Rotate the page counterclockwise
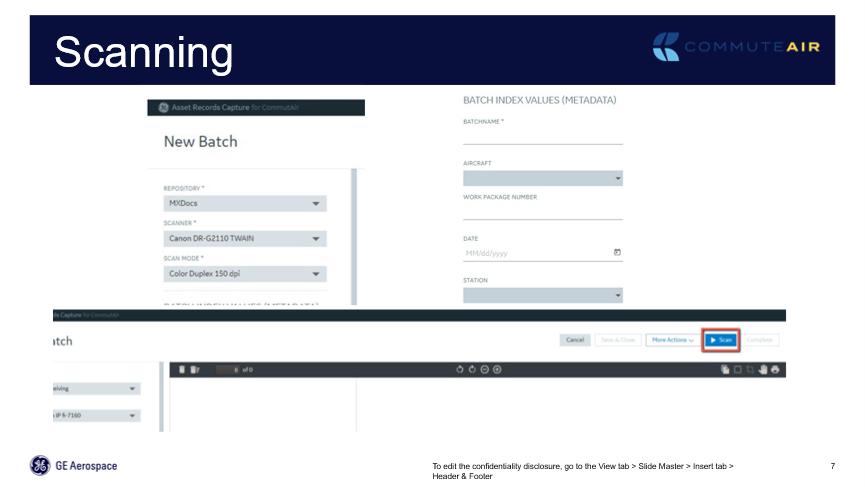The width and height of the screenshot is (865, 487). (x=460, y=369)
